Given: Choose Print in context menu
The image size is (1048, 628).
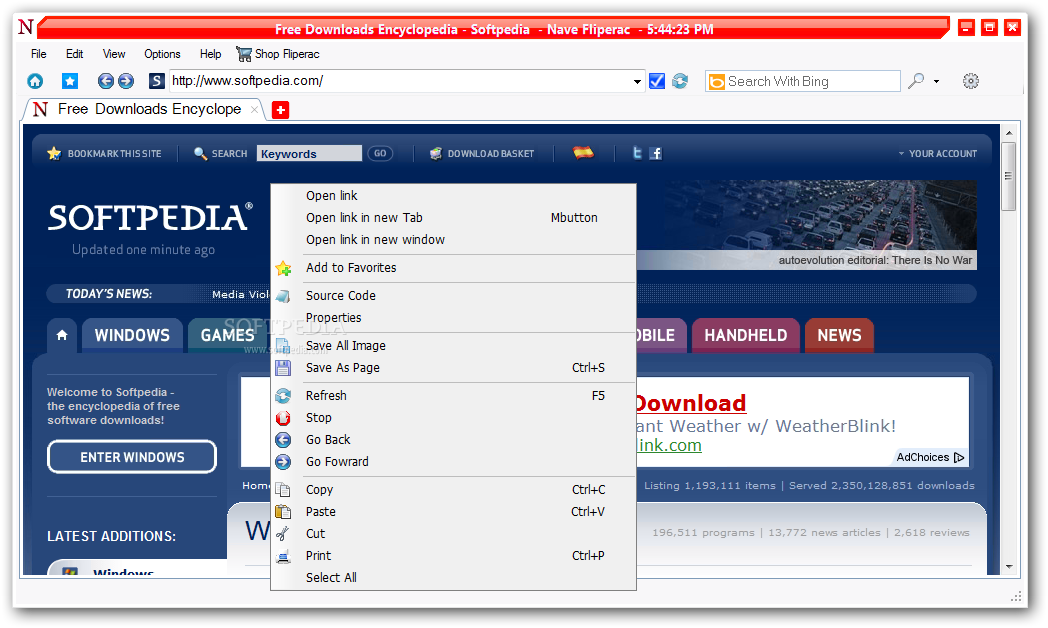Looking at the screenshot, I should click(453, 557).
